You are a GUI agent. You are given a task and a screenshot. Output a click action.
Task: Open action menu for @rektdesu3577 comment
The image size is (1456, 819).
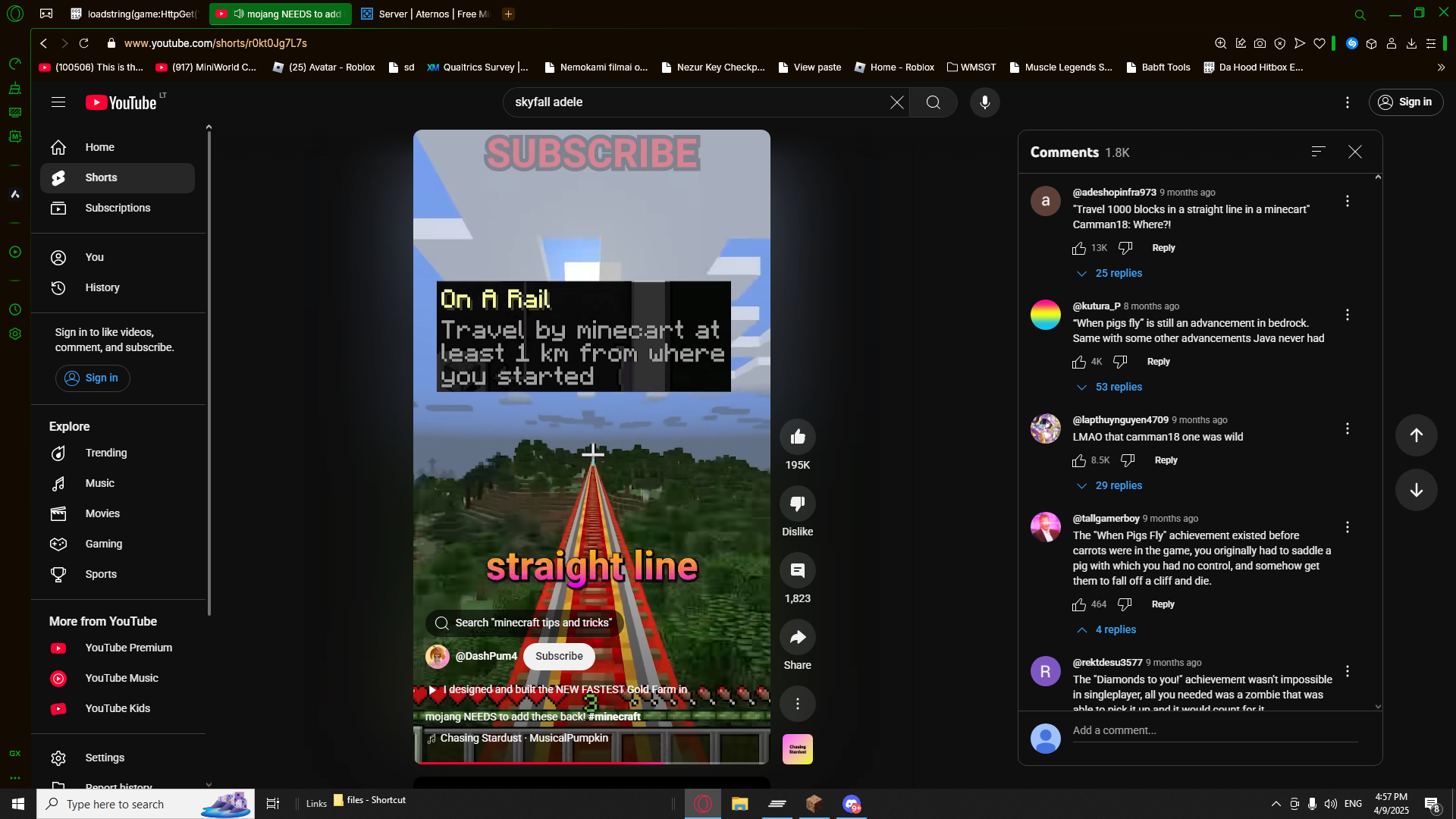point(1348,671)
